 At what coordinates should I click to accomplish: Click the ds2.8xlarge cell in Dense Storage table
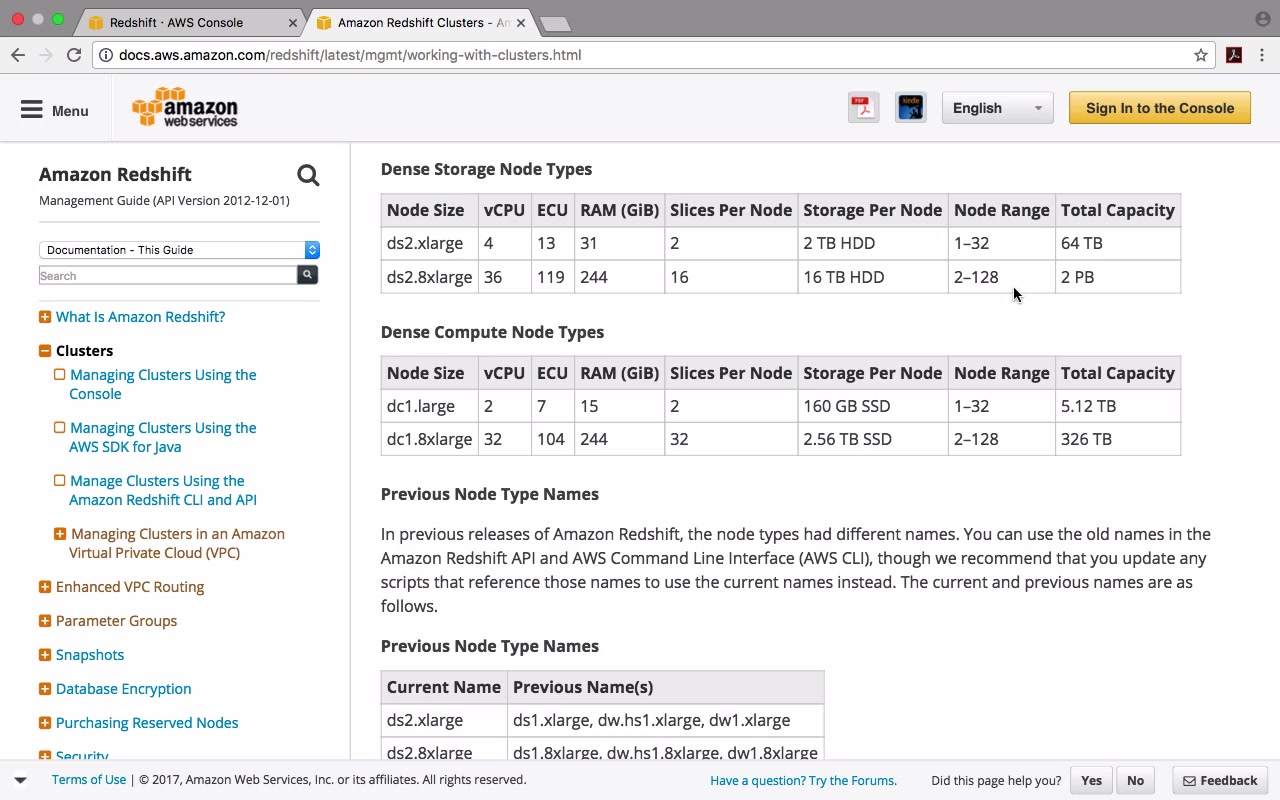[x=429, y=277]
